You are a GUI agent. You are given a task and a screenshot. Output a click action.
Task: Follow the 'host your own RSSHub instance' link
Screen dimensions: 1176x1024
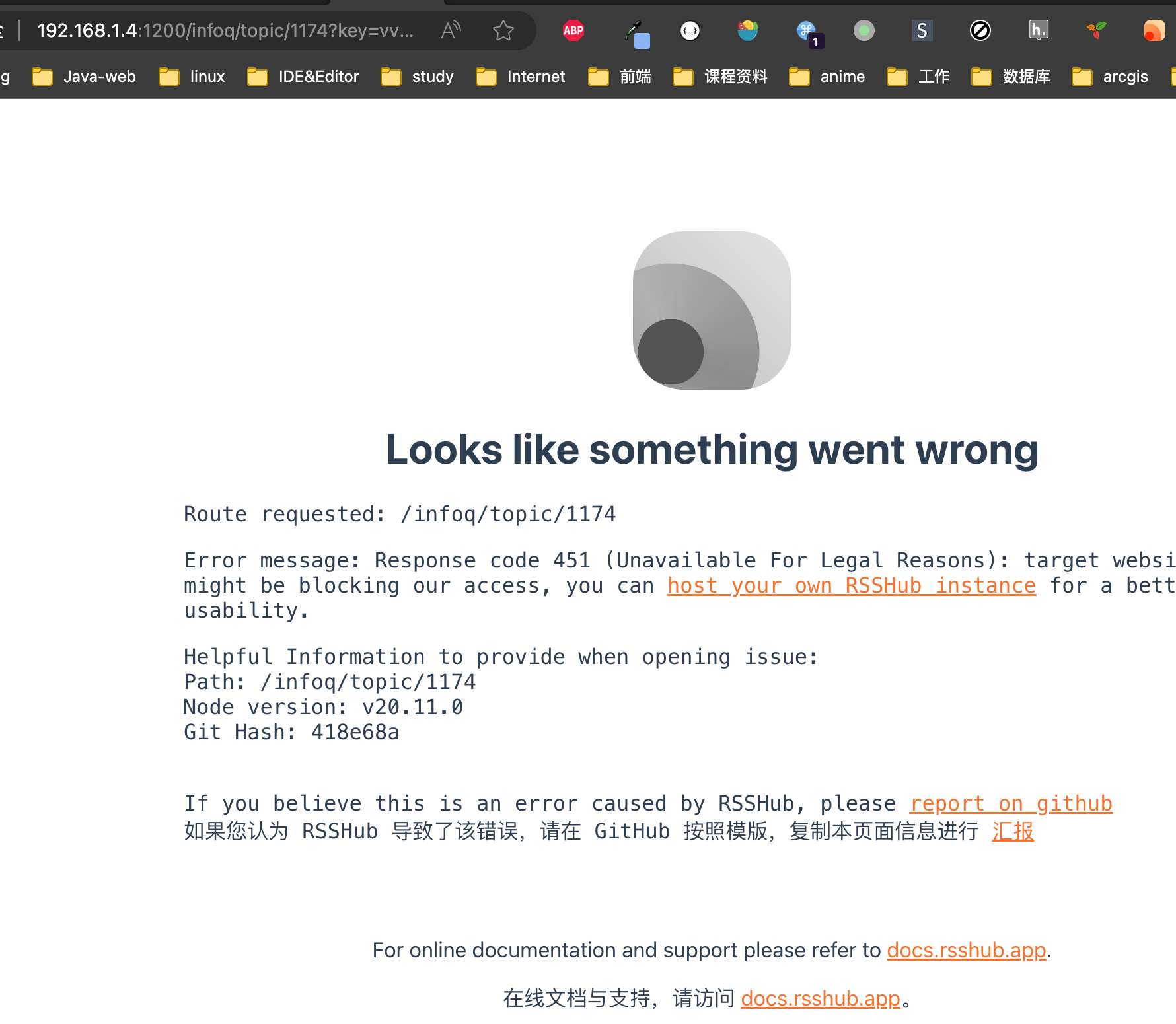(851, 586)
